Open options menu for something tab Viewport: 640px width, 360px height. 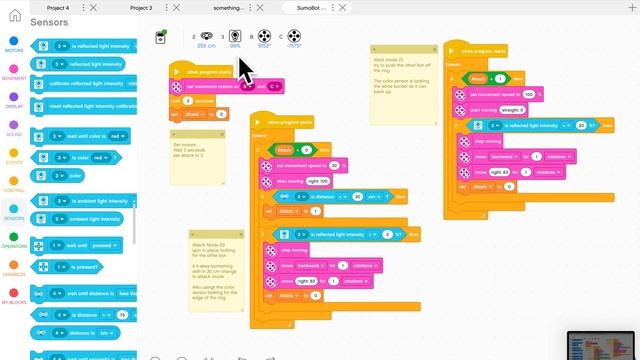click(250, 8)
